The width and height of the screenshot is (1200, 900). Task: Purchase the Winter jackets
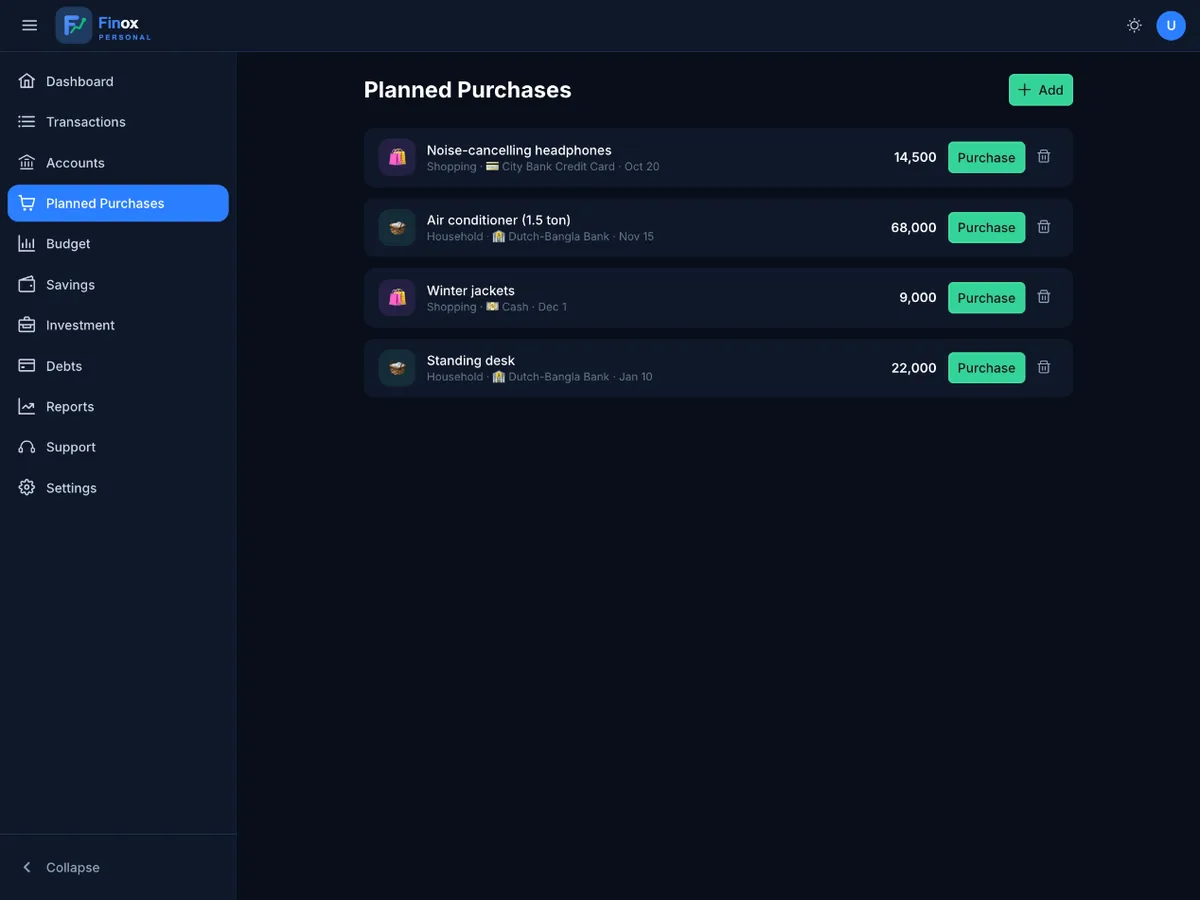click(x=986, y=298)
